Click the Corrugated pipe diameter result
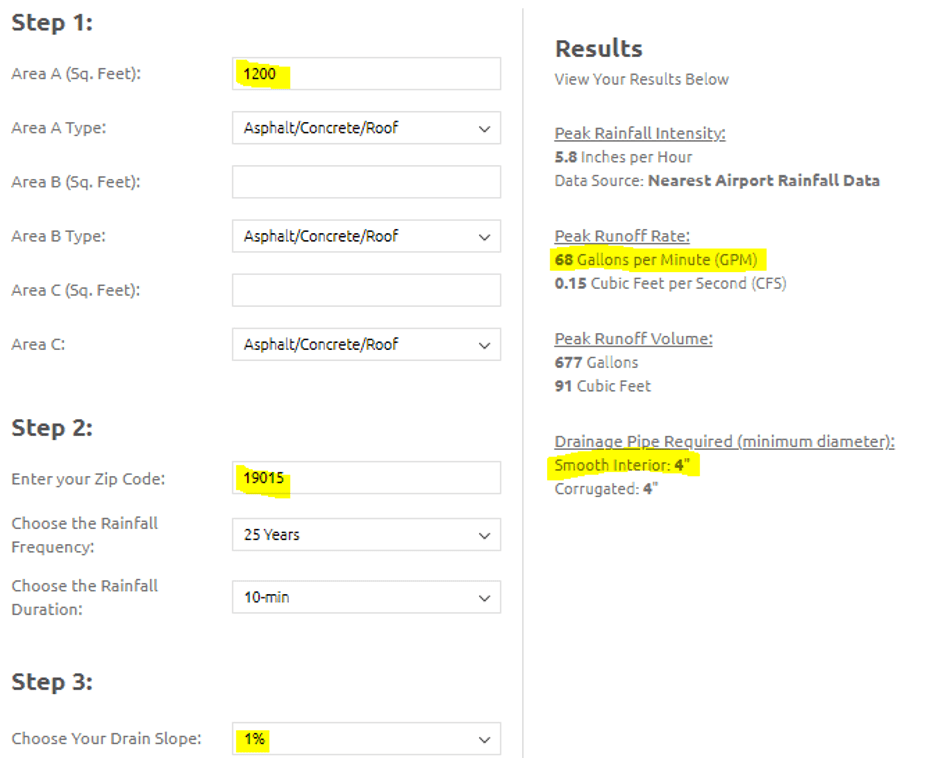This screenshot has width=936, height=758. (606, 489)
